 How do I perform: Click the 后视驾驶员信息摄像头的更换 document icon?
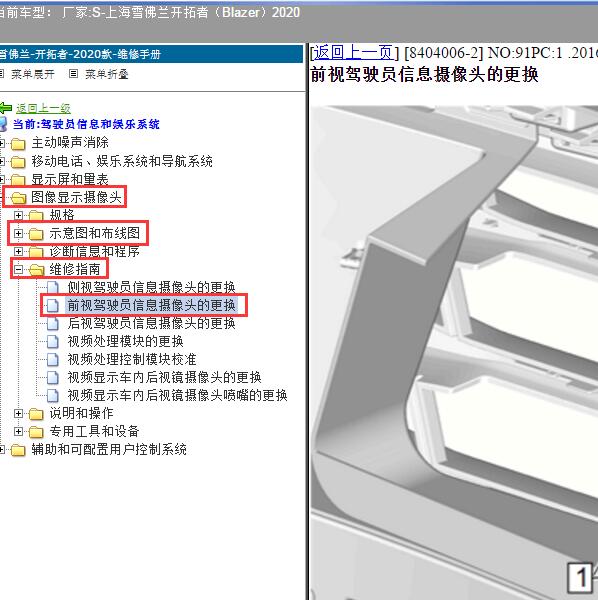(52, 323)
